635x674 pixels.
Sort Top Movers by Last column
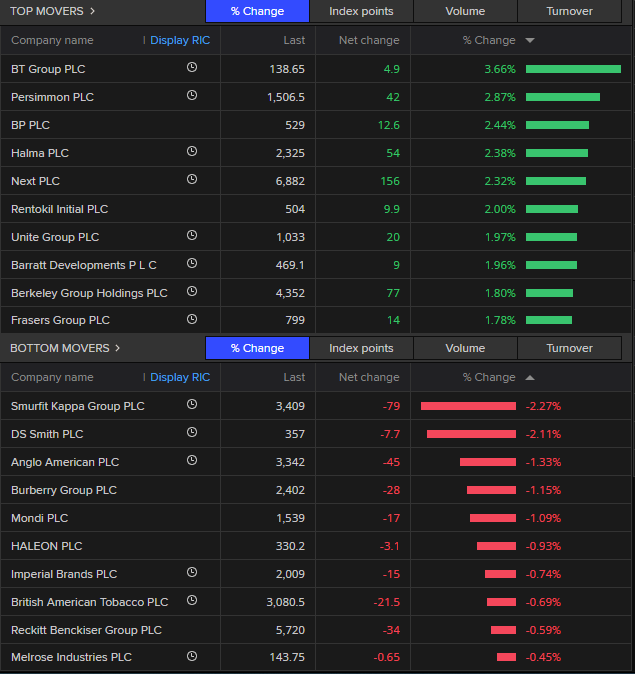(294, 40)
